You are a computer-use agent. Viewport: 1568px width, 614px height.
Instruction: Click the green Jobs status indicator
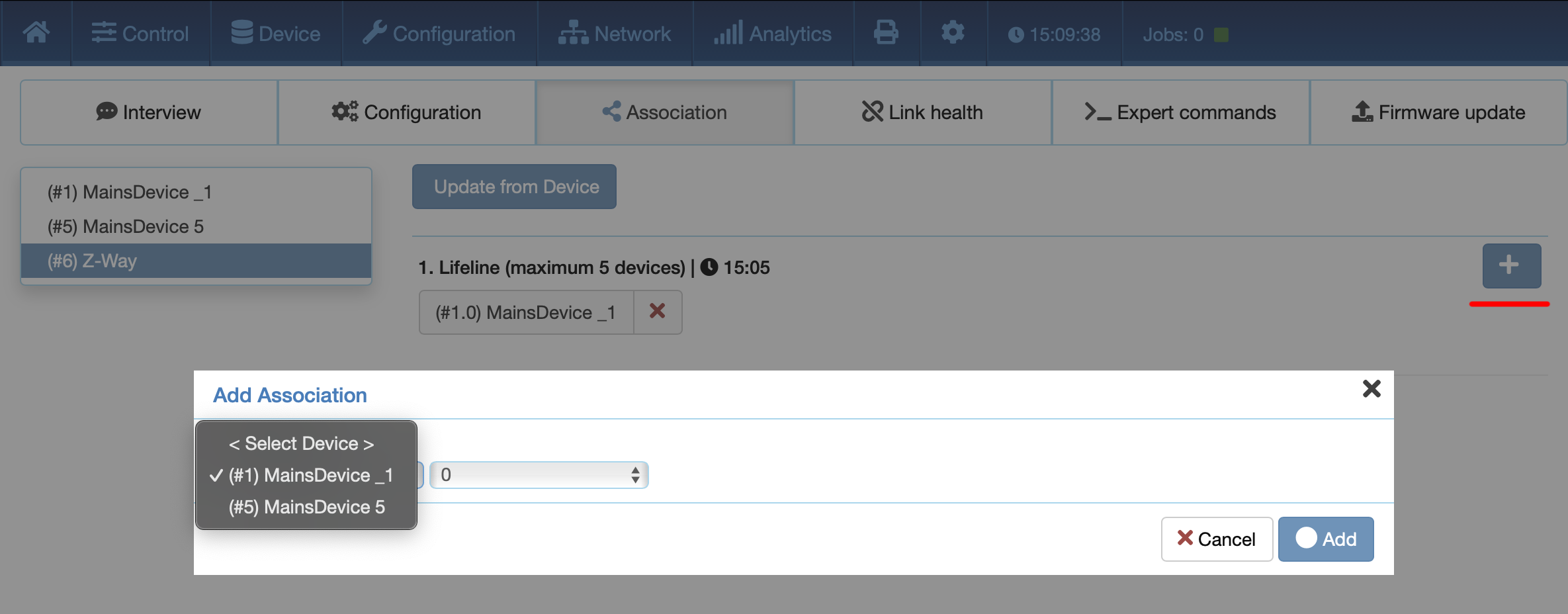coord(1221,34)
